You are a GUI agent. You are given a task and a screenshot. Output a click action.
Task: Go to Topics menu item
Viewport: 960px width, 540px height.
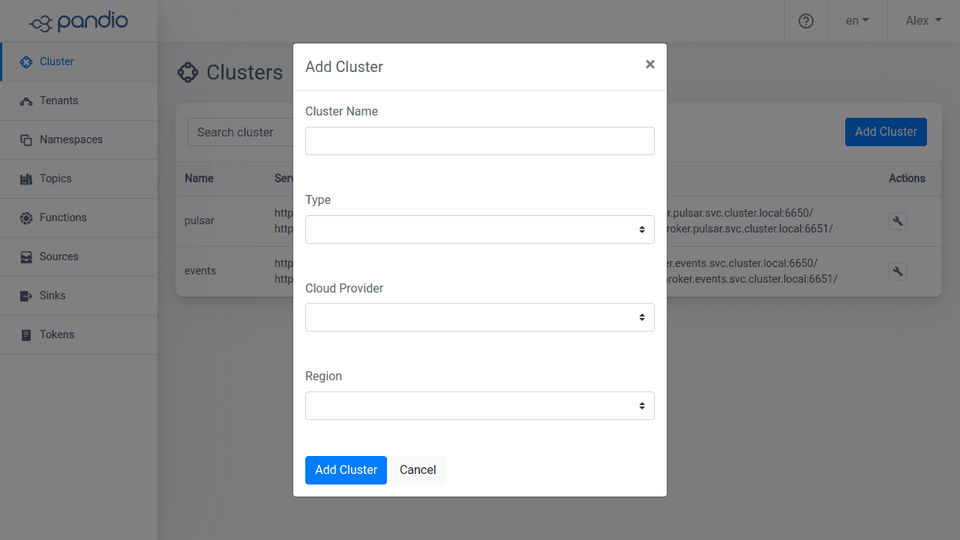[79, 179]
